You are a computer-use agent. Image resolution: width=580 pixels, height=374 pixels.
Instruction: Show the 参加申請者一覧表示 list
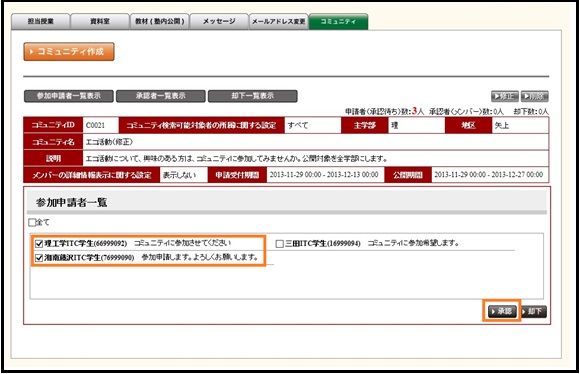(69, 96)
